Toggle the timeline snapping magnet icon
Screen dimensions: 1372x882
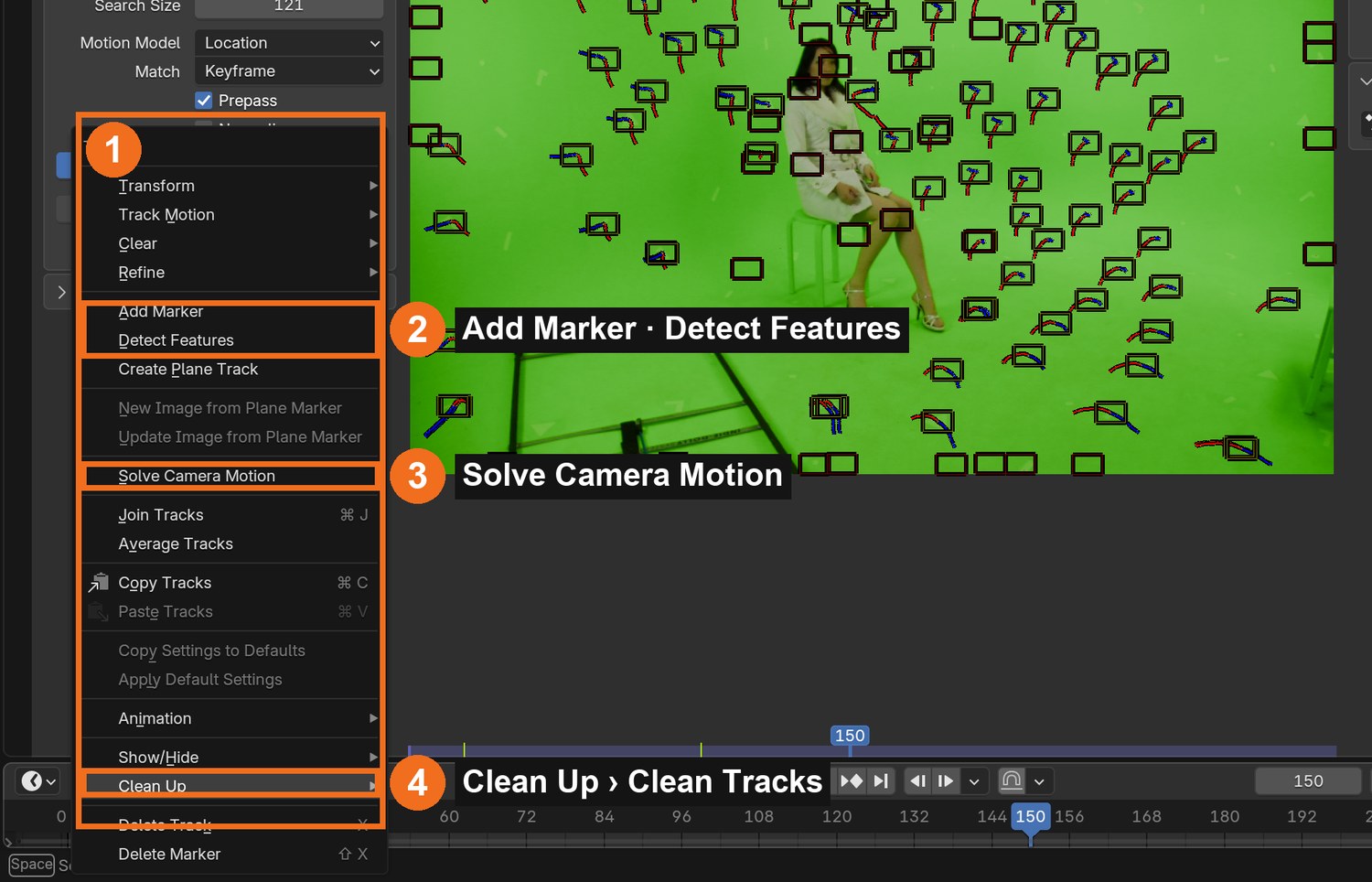(x=1012, y=780)
